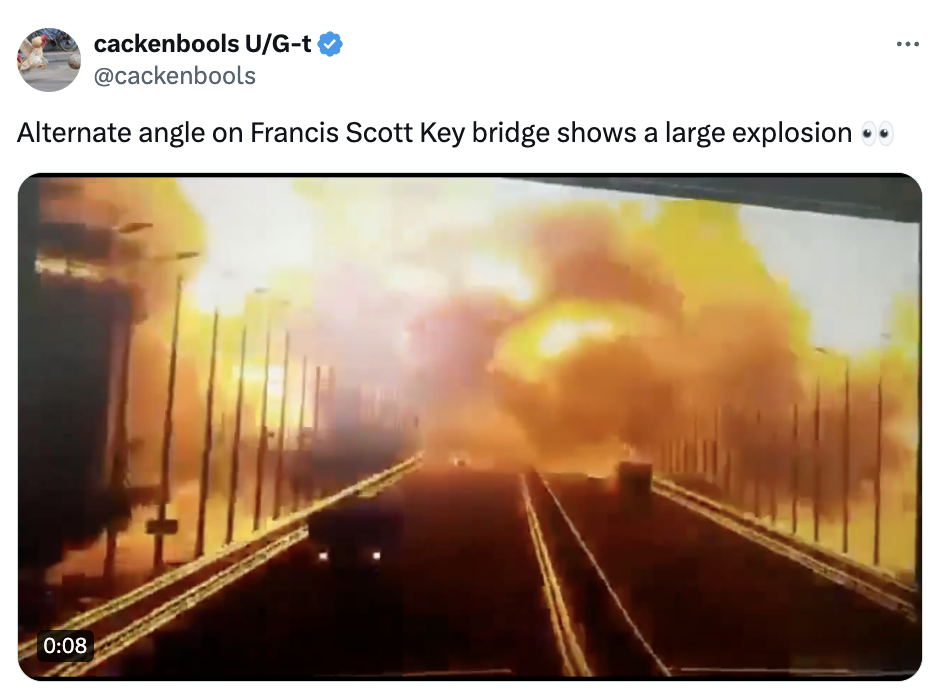The image size is (944, 694).
Task: Click the blue verified checkmark badge
Action: tap(330, 44)
